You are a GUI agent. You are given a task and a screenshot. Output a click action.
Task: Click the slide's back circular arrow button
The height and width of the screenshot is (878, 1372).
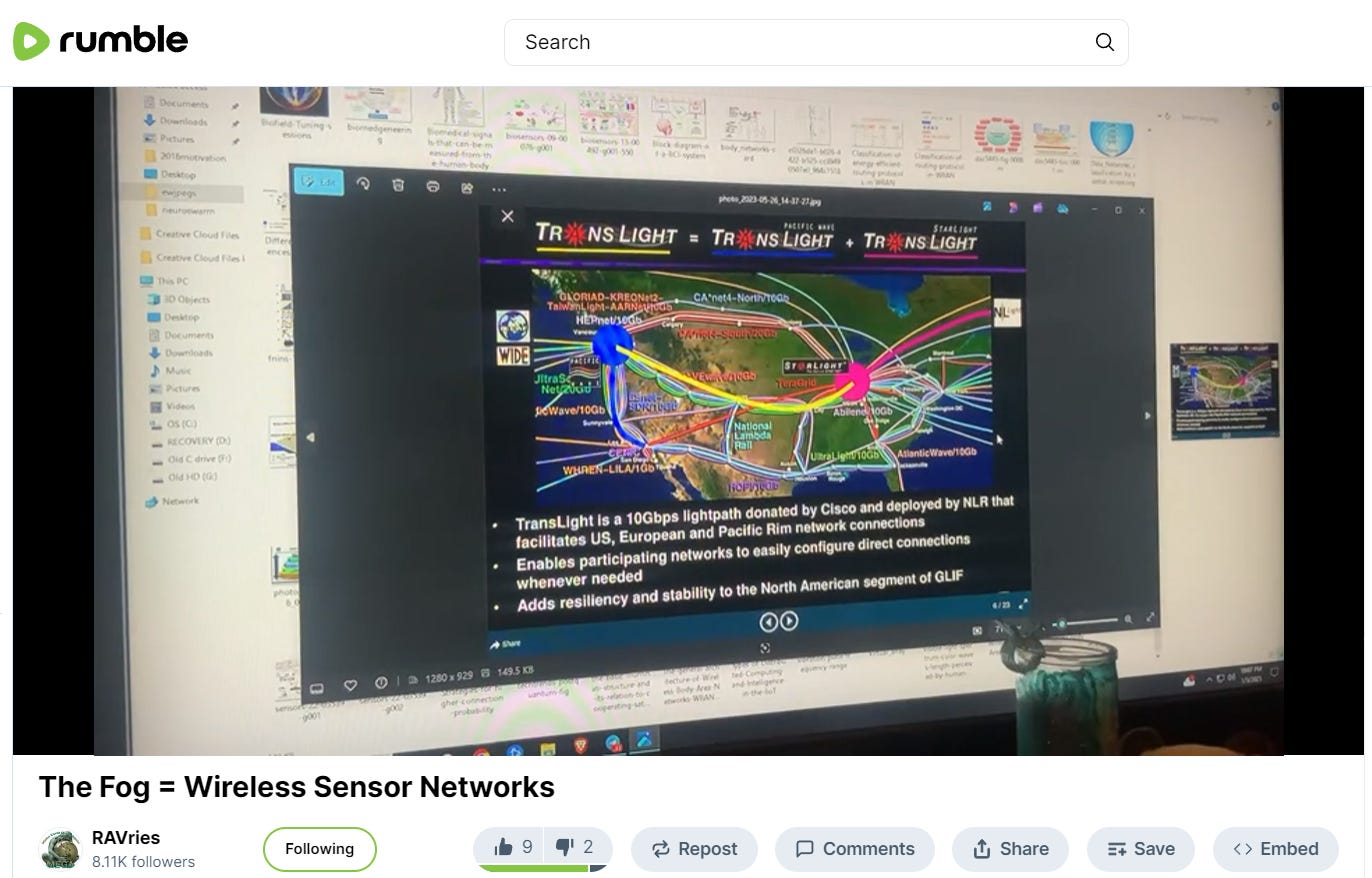pos(767,622)
